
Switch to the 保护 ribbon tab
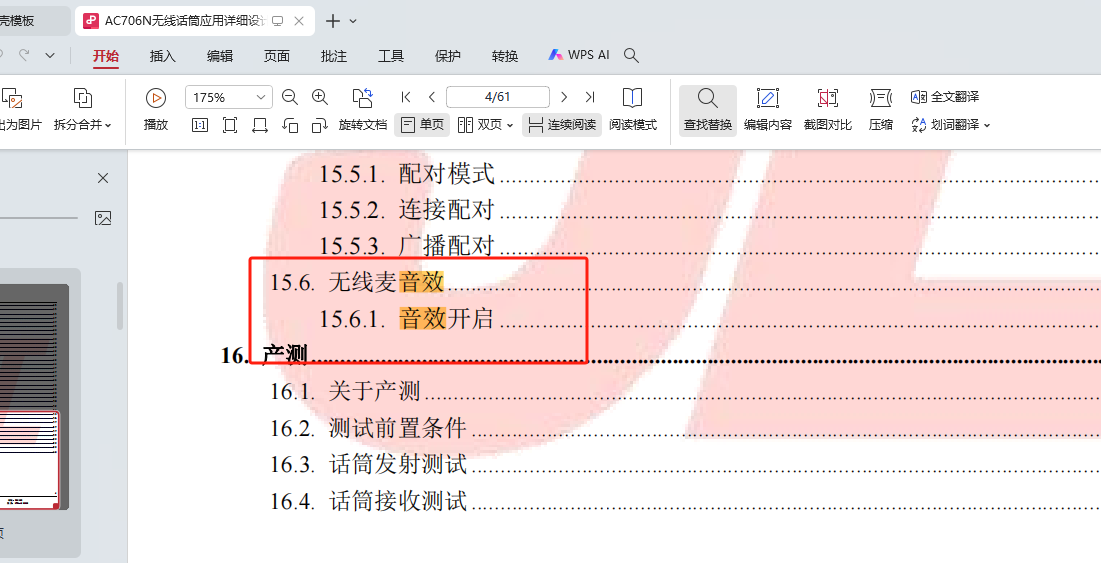pyautogui.click(x=448, y=56)
